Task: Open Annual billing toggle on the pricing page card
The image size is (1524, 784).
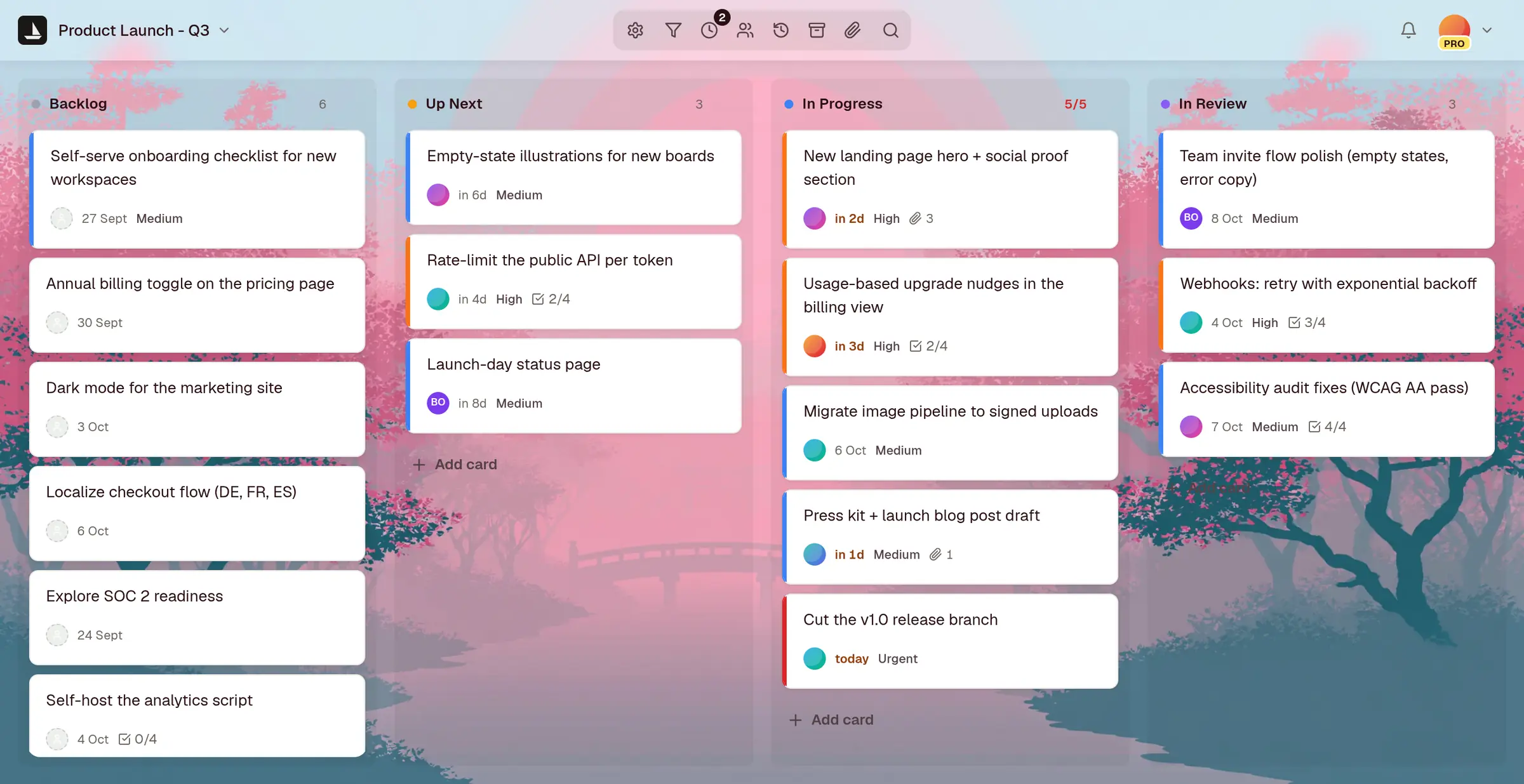Action: (x=197, y=305)
